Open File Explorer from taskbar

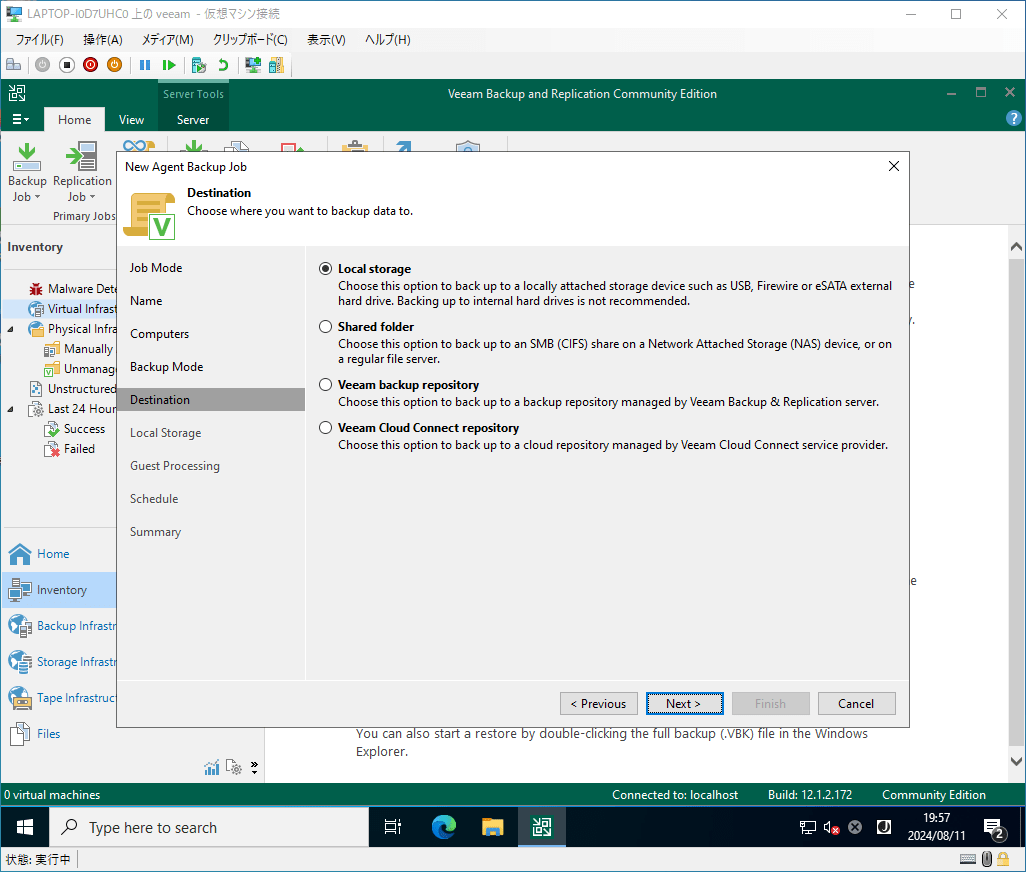(493, 828)
